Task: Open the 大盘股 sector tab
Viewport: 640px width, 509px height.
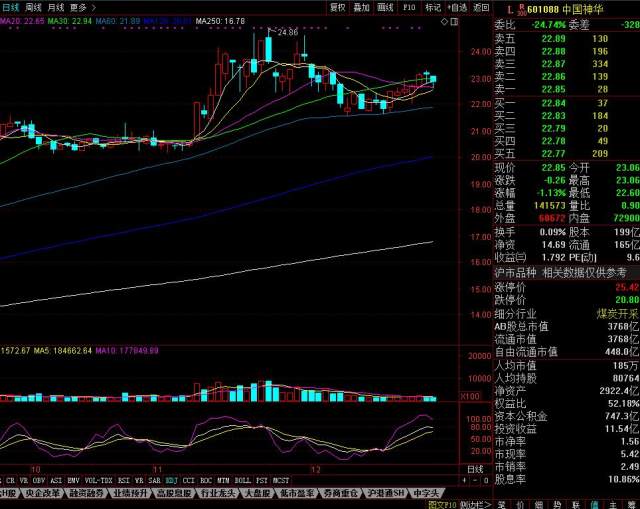Action: 258,493
